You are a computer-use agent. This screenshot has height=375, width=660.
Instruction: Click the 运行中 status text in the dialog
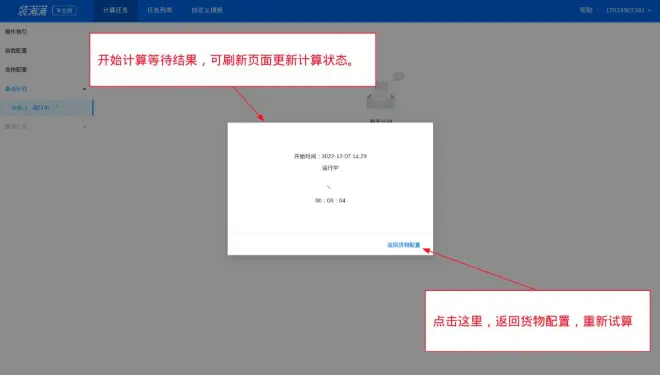(330, 168)
